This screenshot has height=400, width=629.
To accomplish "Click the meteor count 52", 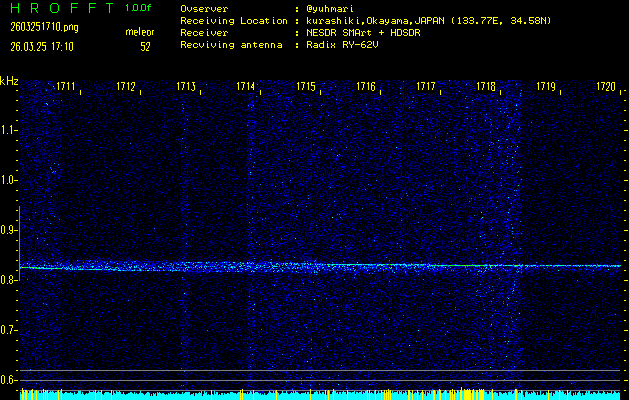I will pyautogui.click(x=145, y=47).
